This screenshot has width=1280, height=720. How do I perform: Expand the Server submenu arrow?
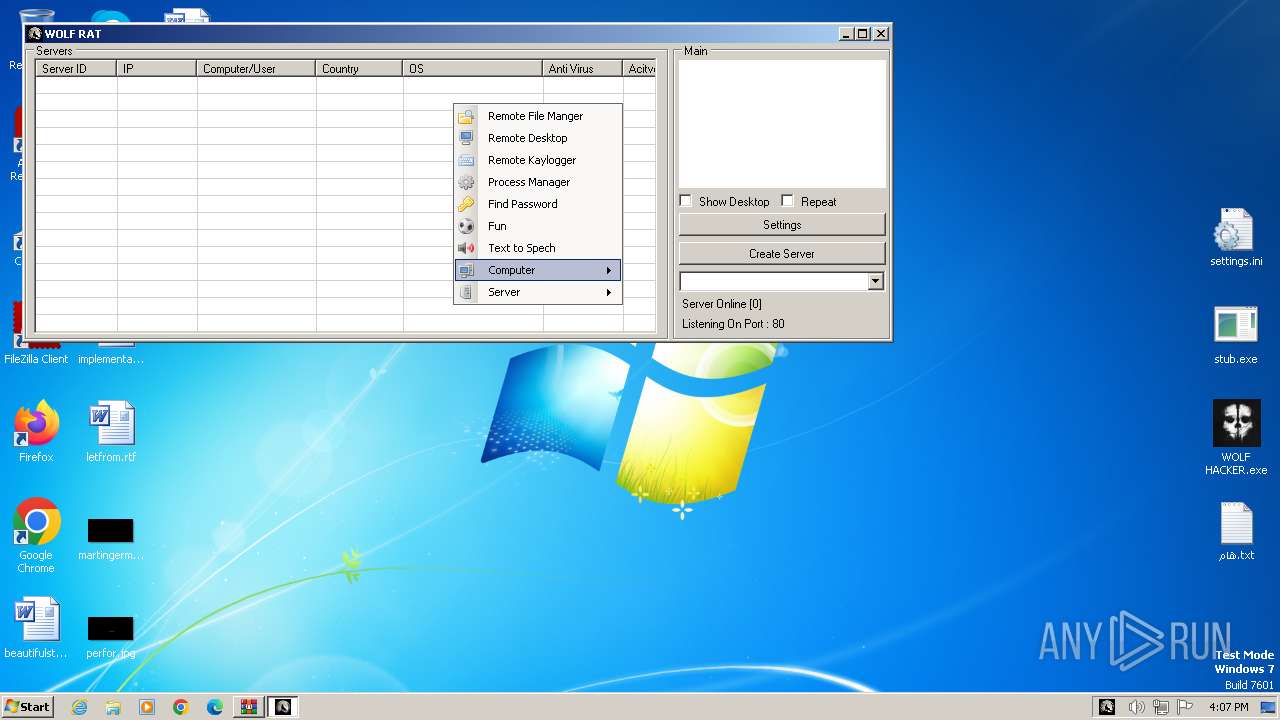(608, 292)
